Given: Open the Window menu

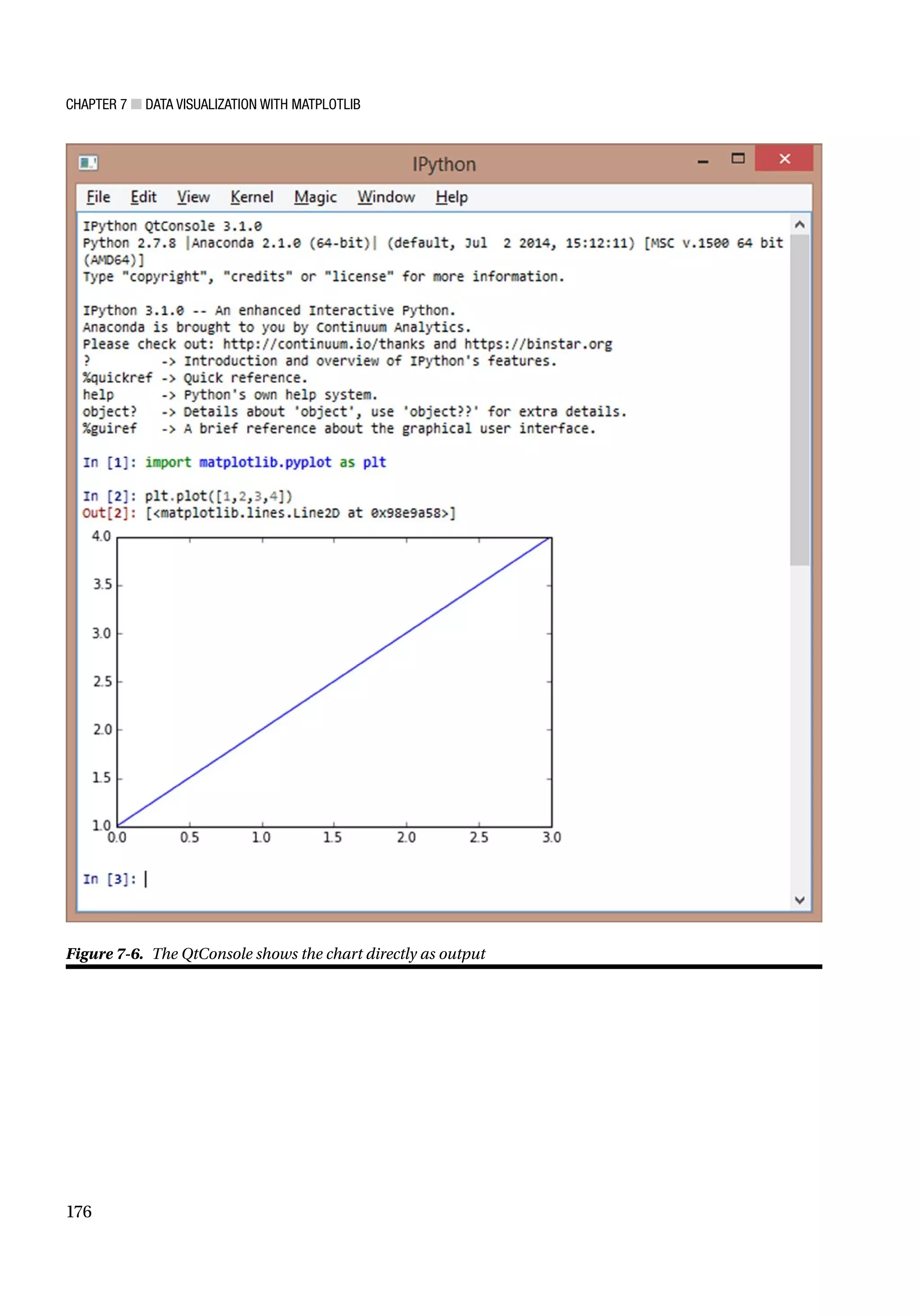Looking at the screenshot, I should coord(386,197).
